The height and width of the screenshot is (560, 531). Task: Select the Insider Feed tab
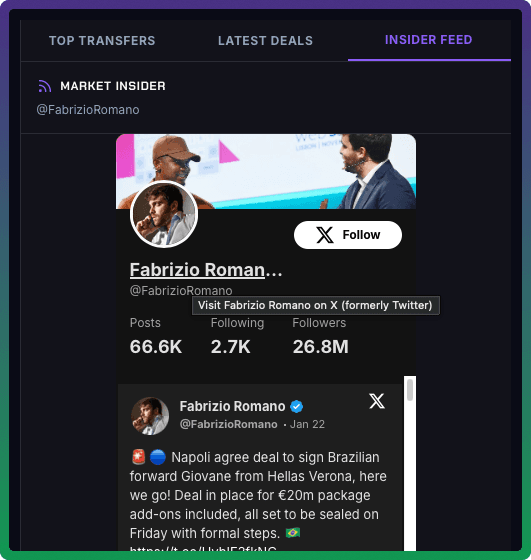[x=429, y=40]
